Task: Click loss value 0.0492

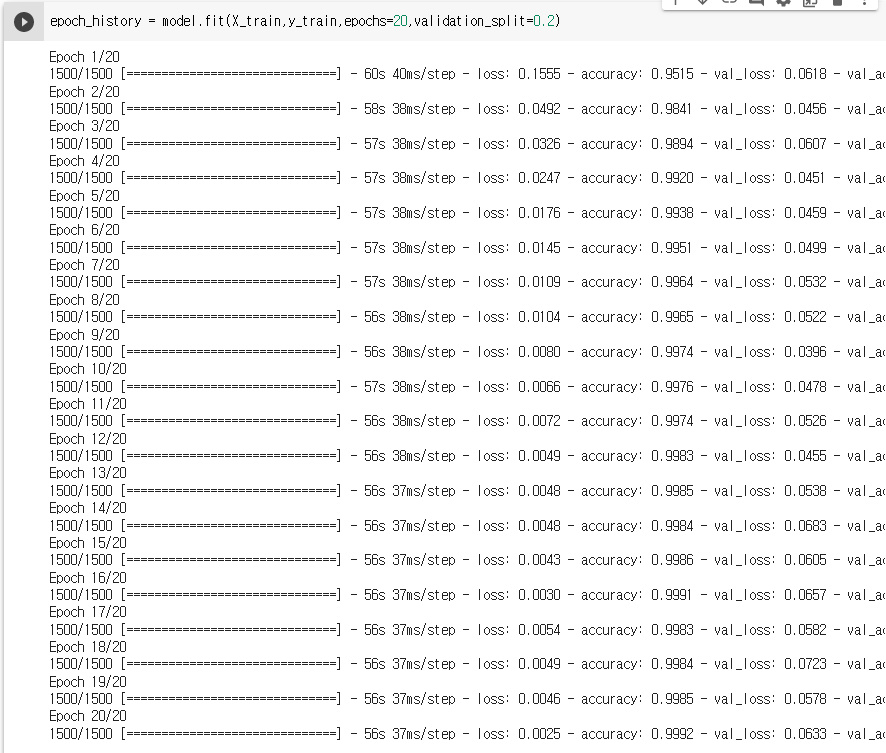Action: tap(539, 109)
